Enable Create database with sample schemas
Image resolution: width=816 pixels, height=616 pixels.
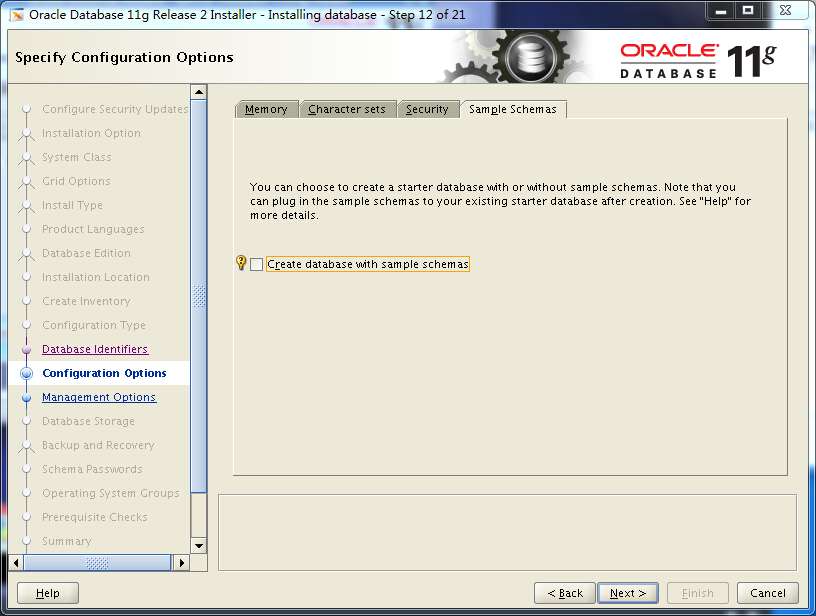[255, 264]
